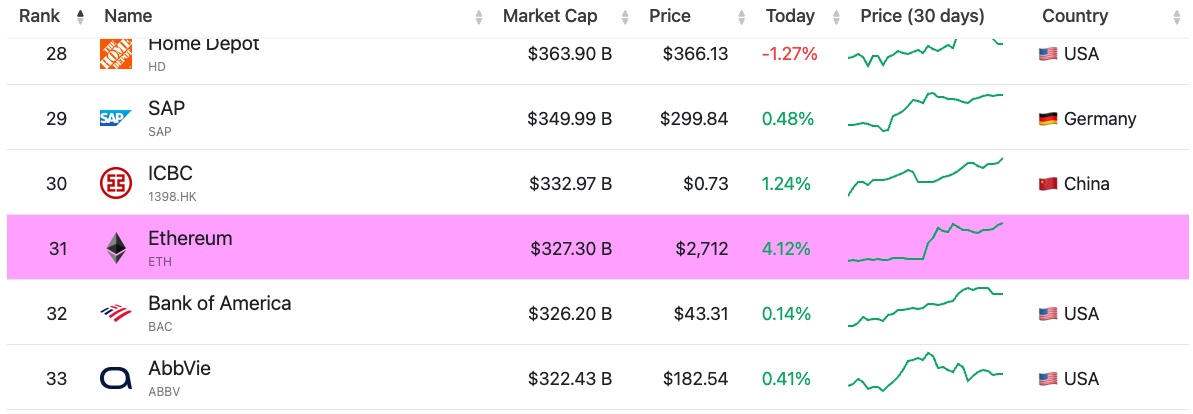Click the China flag in ICBC row

click(x=1048, y=184)
